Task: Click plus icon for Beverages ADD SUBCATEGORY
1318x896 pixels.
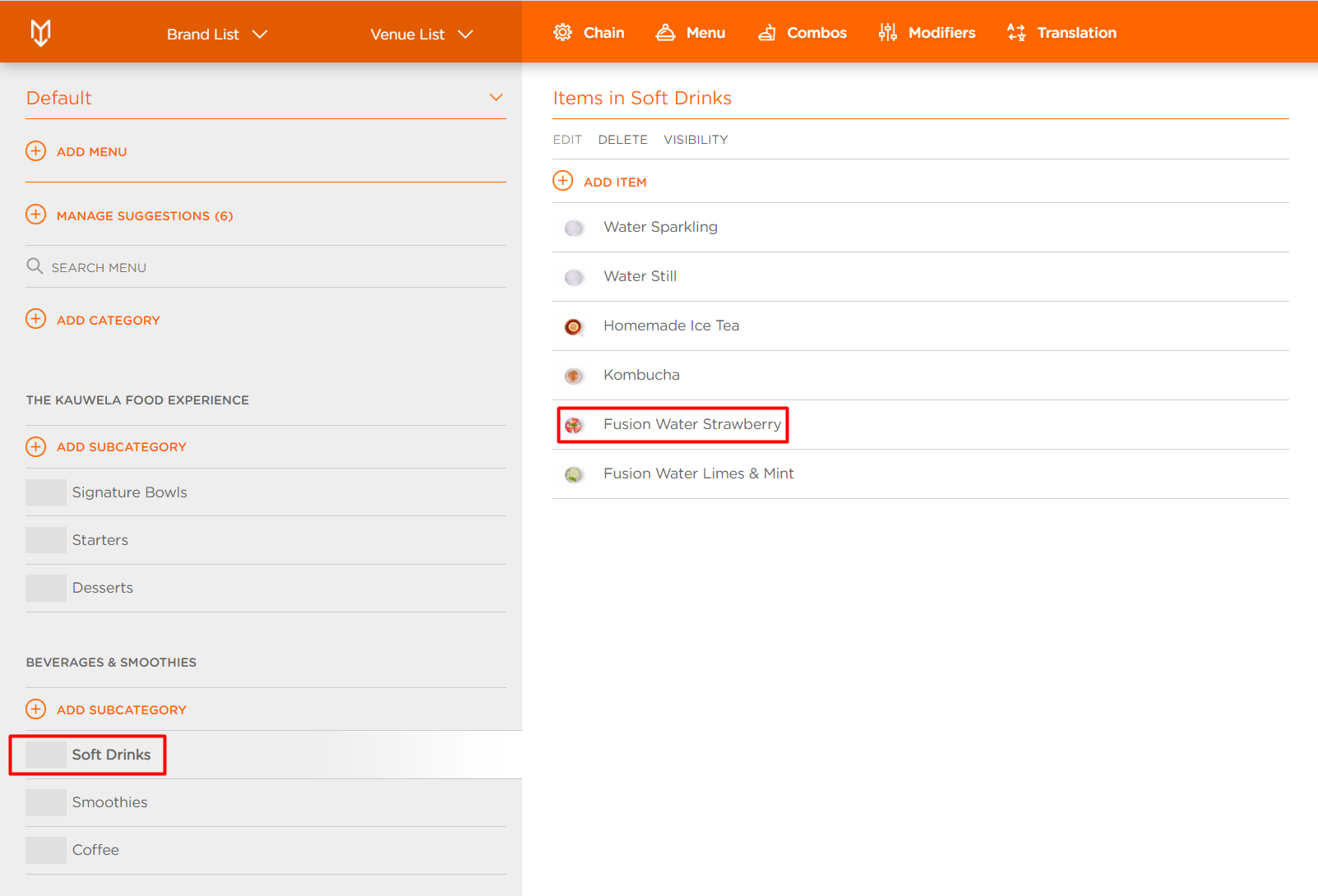Action: (x=36, y=709)
